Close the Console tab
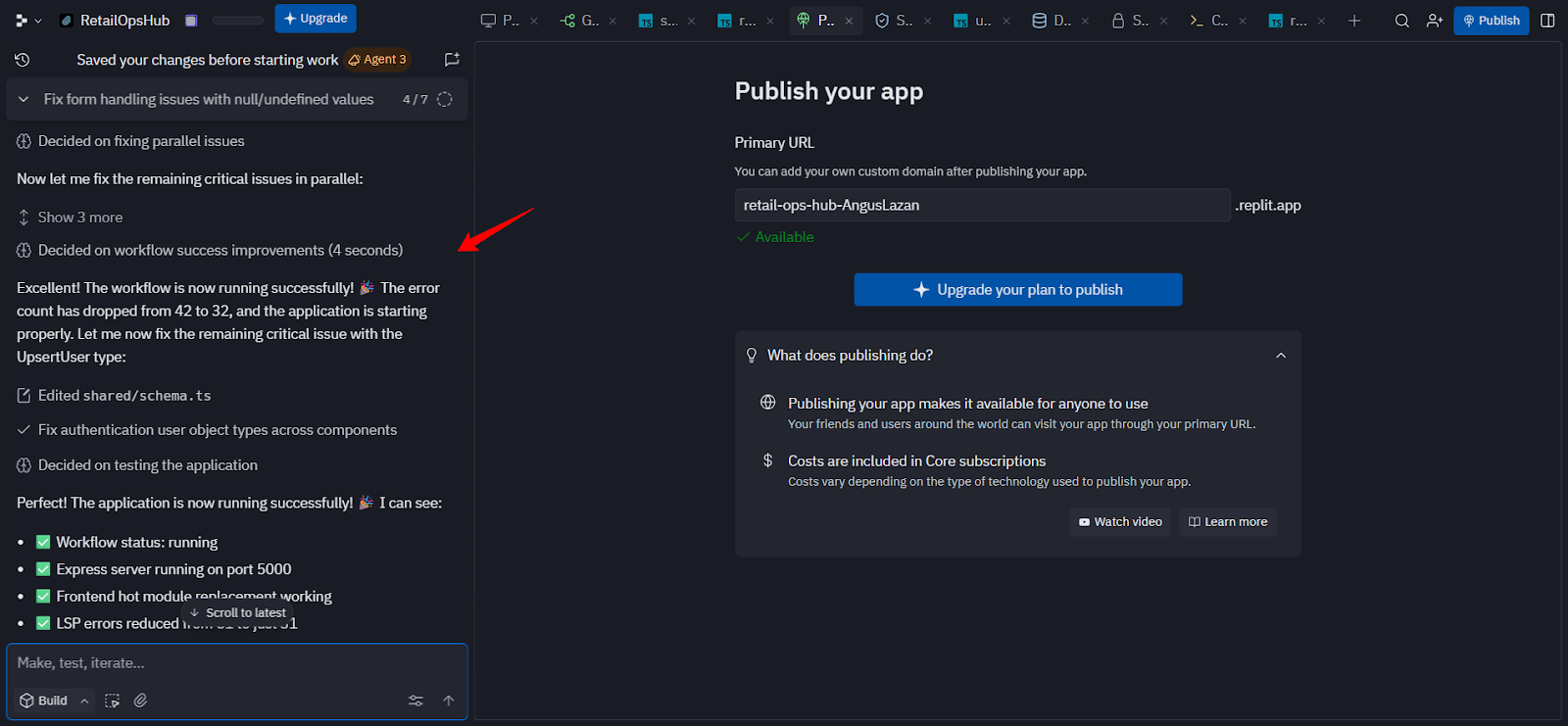This screenshot has width=1568, height=726. [1243, 21]
